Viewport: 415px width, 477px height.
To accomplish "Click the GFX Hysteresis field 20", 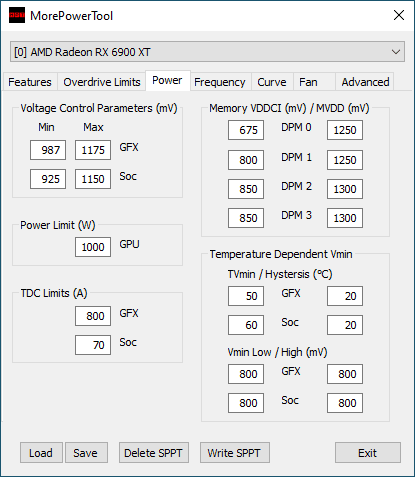I will [345, 296].
